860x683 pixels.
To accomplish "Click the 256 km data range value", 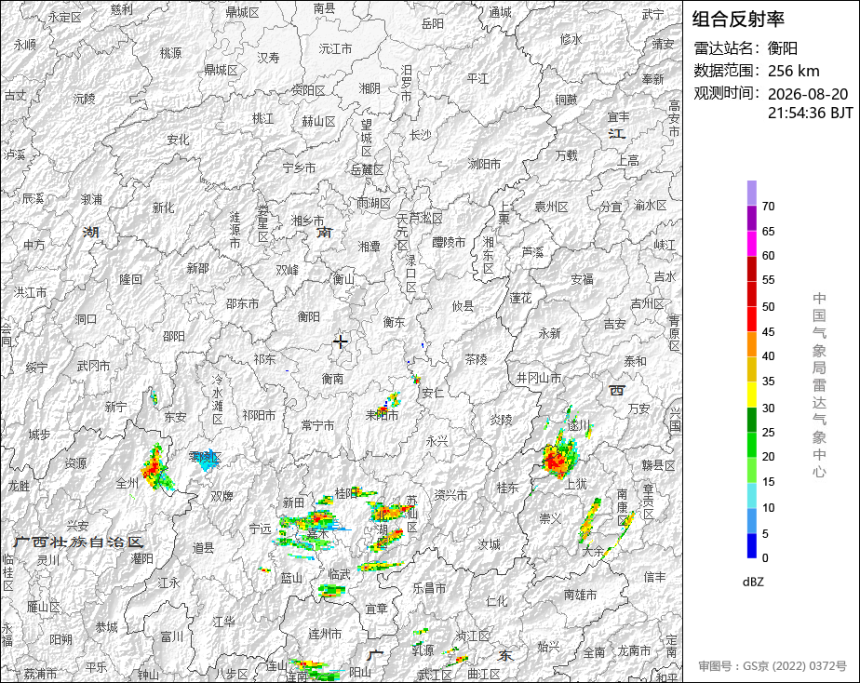I will pyautogui.click(x=793, y=71).
